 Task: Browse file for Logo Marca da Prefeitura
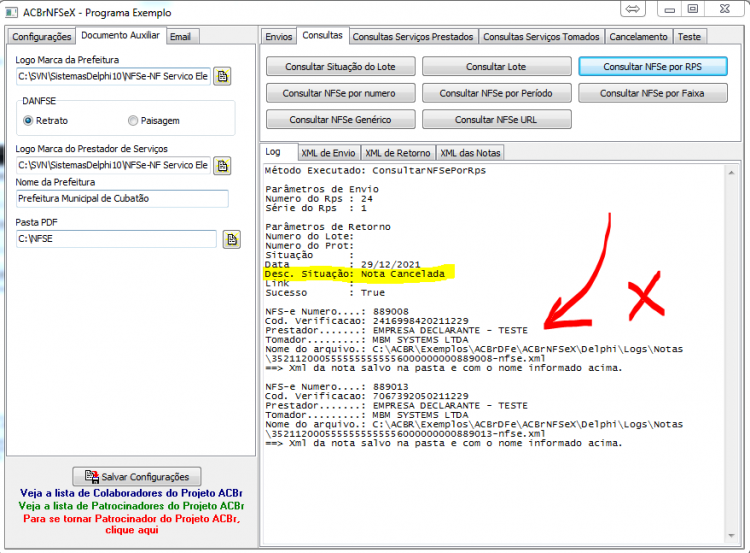[x=222, y=76]
